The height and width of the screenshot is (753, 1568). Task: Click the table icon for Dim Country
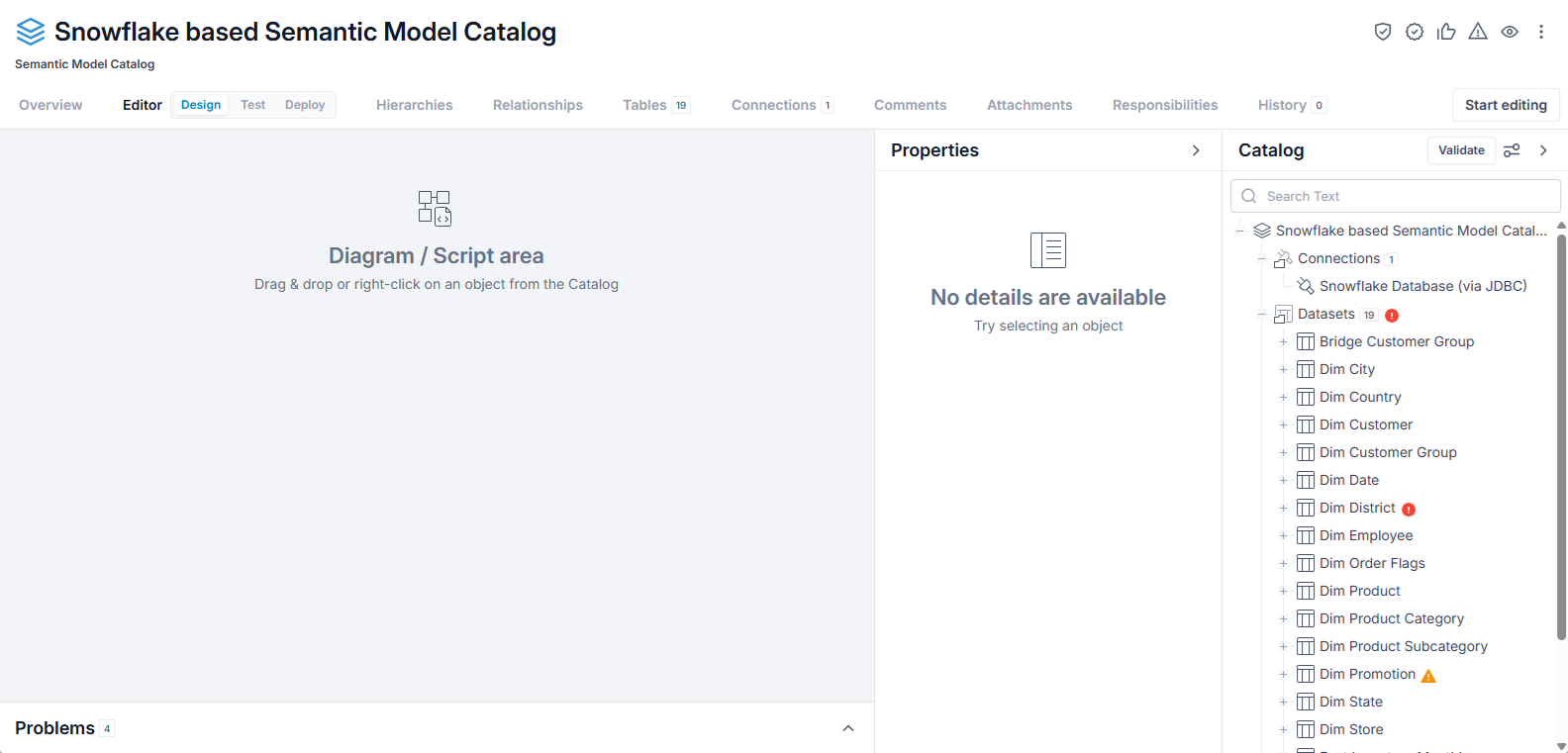click(x=1306, y=398)
